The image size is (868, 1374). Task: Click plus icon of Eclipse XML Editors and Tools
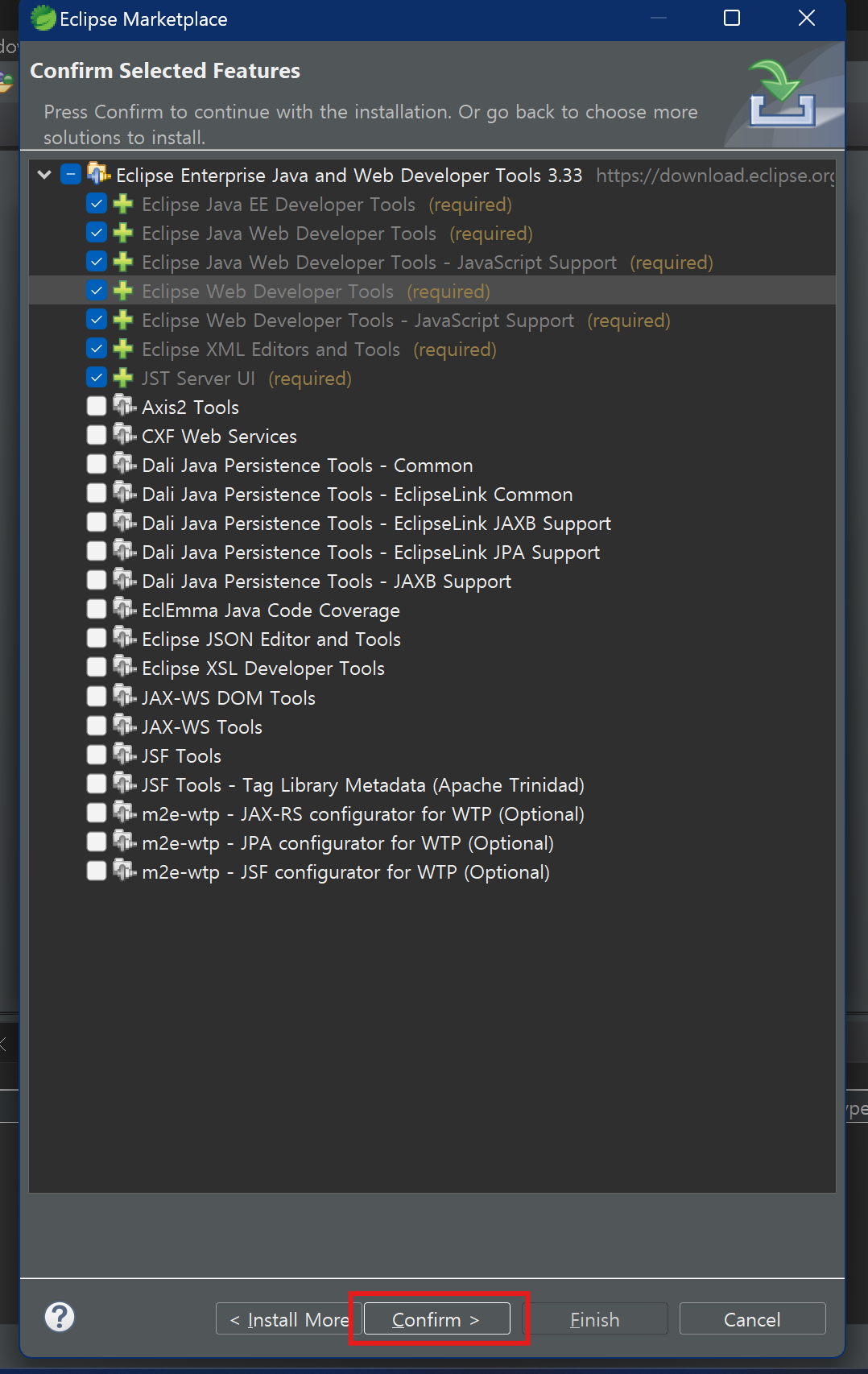point(123,349)
